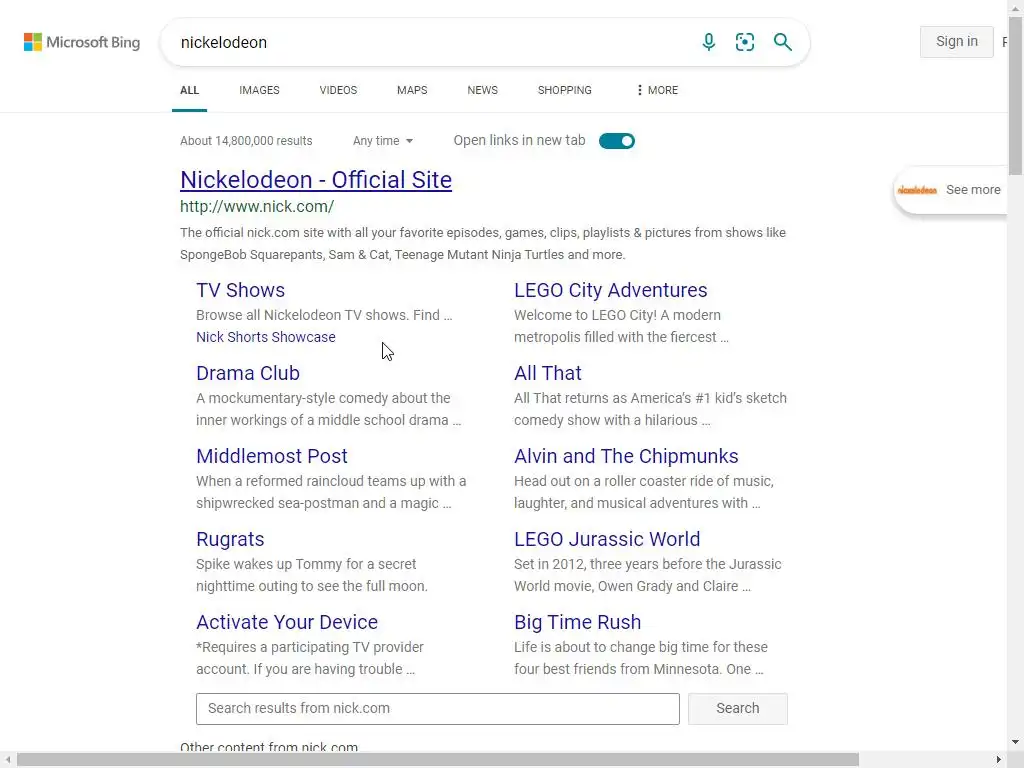Click 'Life is about to change' snippet
Image resolution: width=1024 pixels, height=768 pixels.
point(641,658)
